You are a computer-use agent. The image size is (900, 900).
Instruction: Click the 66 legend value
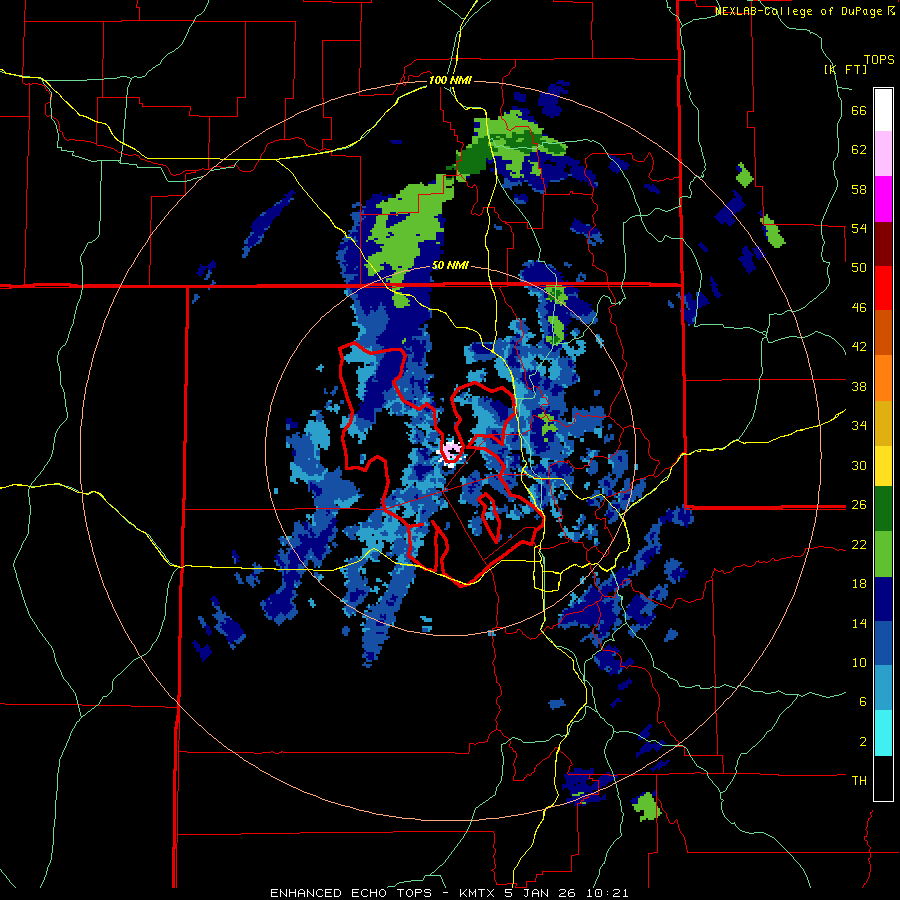(859, 110)
